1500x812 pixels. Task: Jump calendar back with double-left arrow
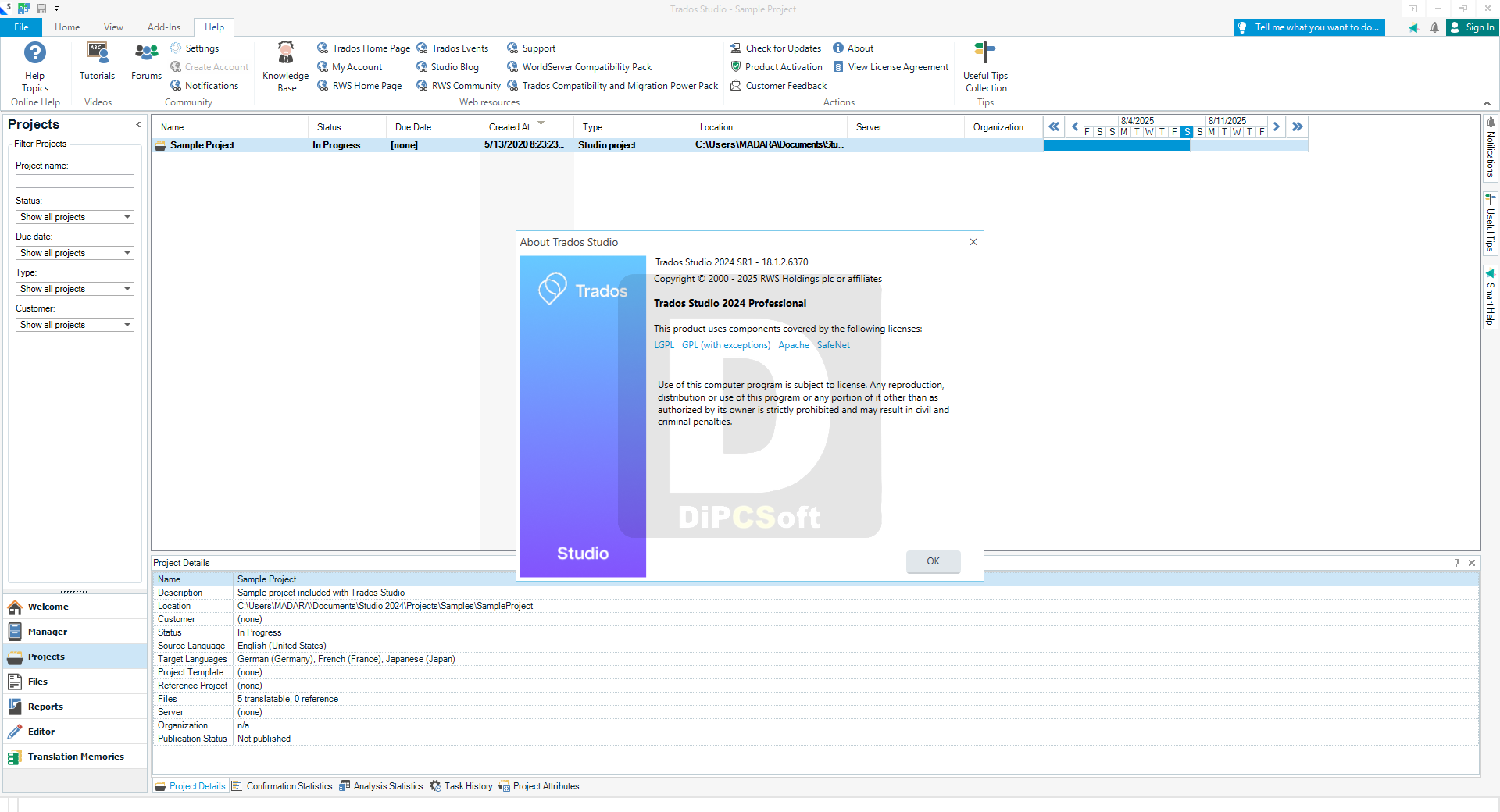pos(1054,126)
